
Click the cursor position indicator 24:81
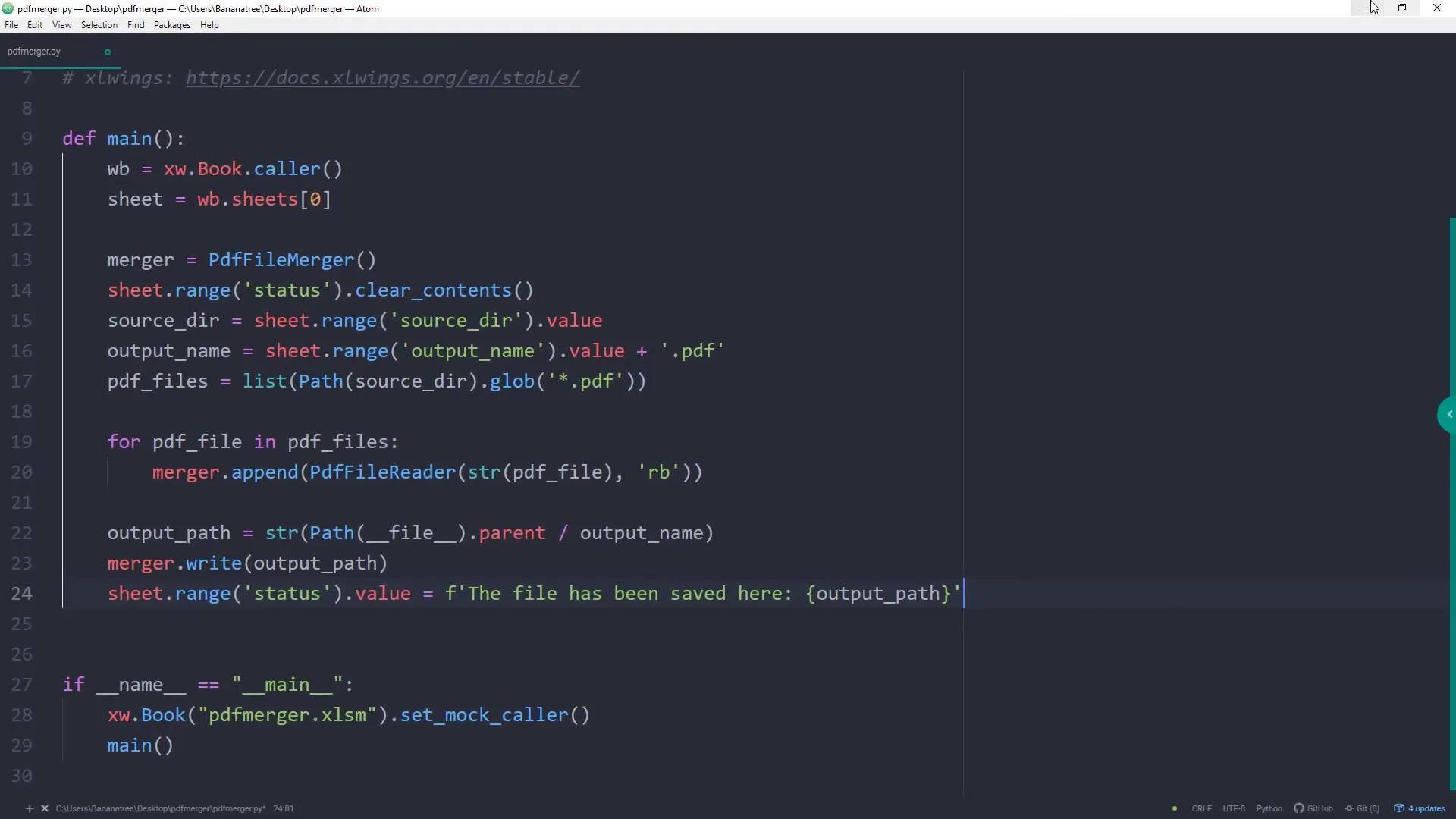tap(284, 808)
